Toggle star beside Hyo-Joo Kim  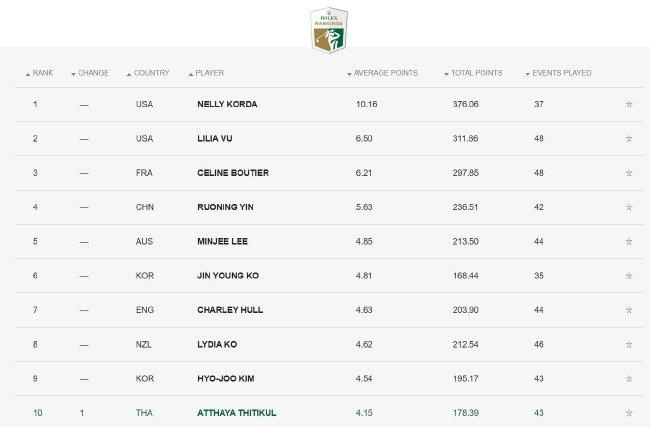pyautogui.click(x=629, y=378)
